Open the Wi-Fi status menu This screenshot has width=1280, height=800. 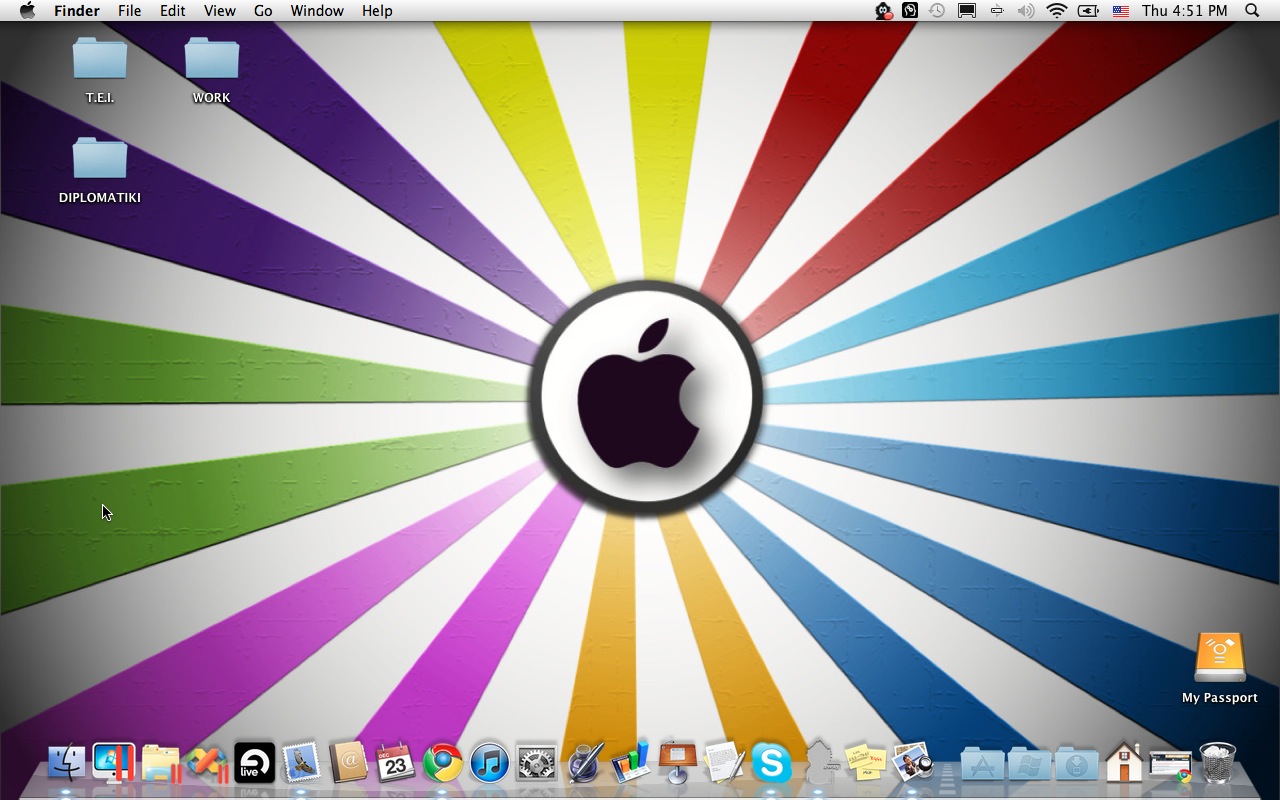[1057, 11]
